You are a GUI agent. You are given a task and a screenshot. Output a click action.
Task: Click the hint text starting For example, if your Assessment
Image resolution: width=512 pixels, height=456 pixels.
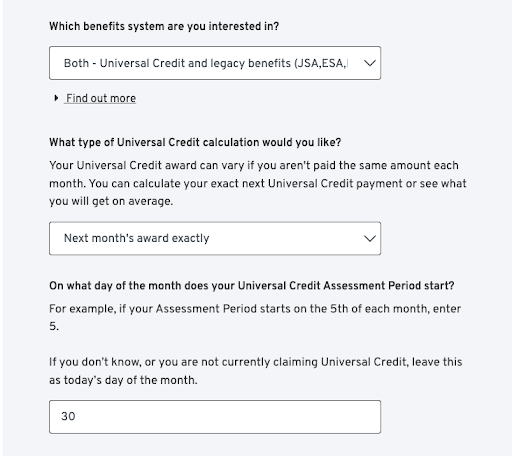click(255, 317)
